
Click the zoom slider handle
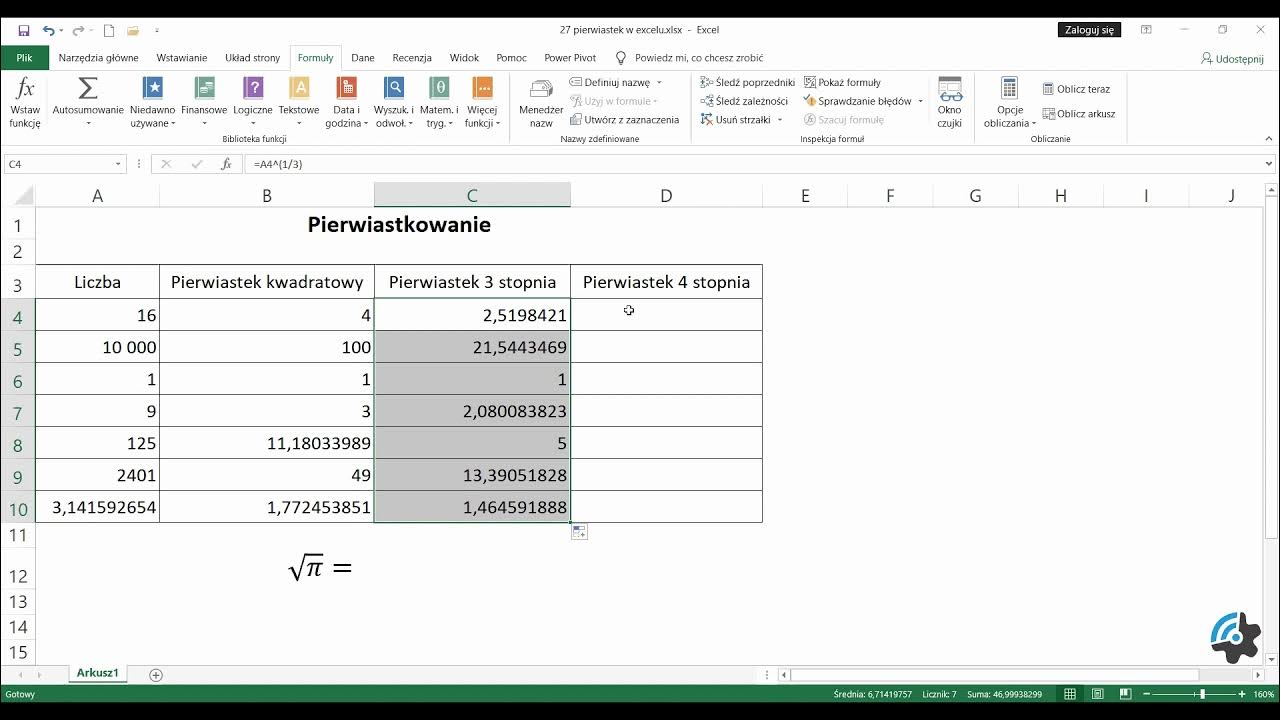coord(1202,694)
